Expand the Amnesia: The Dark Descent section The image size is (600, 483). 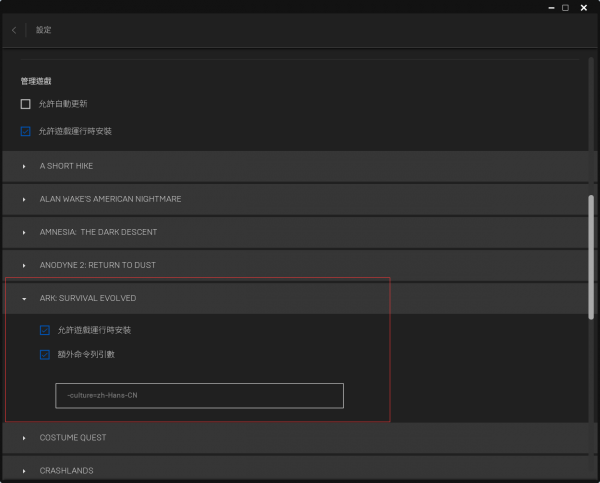tap(24, 232)
